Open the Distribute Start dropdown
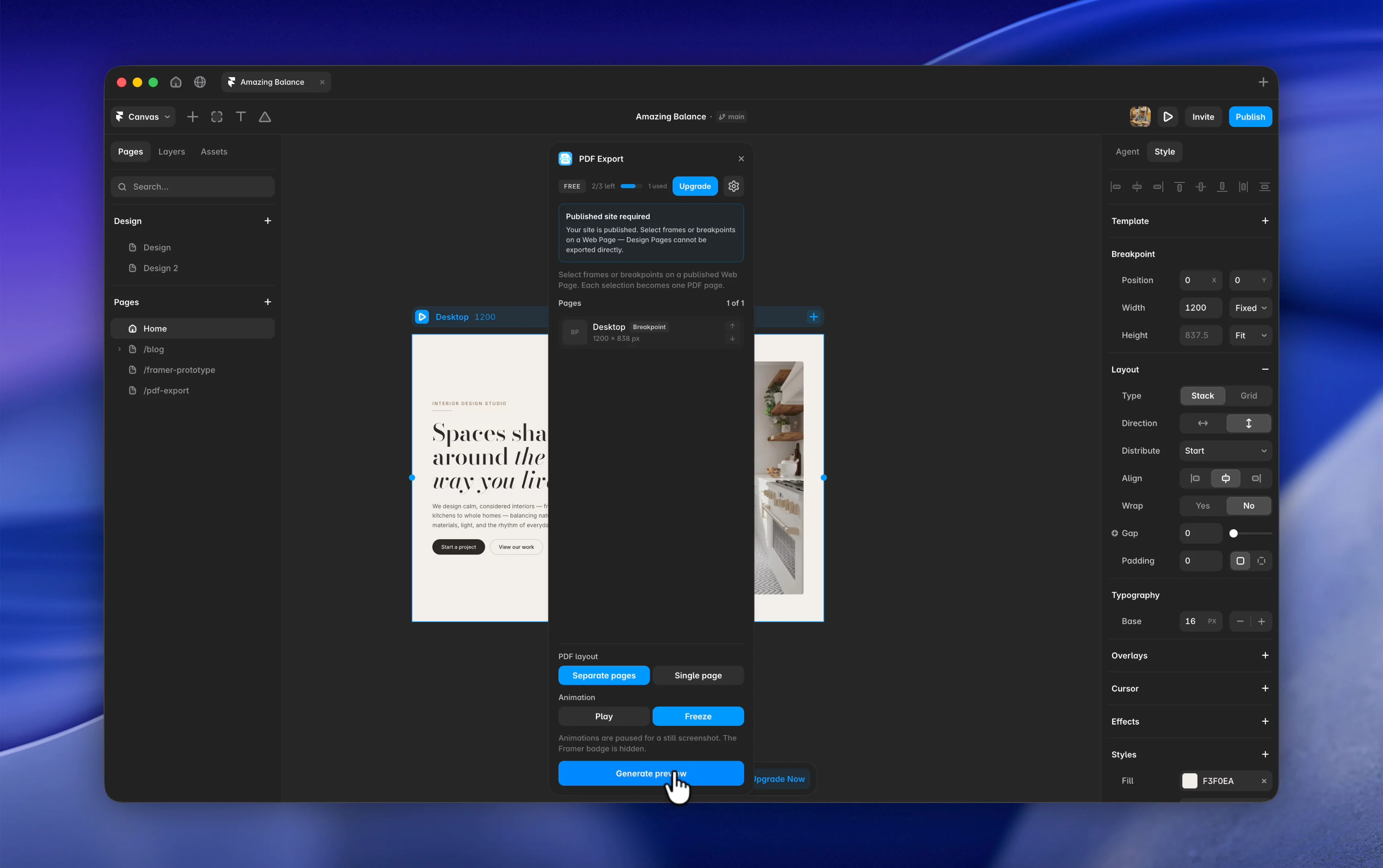 click(1225, 450)
